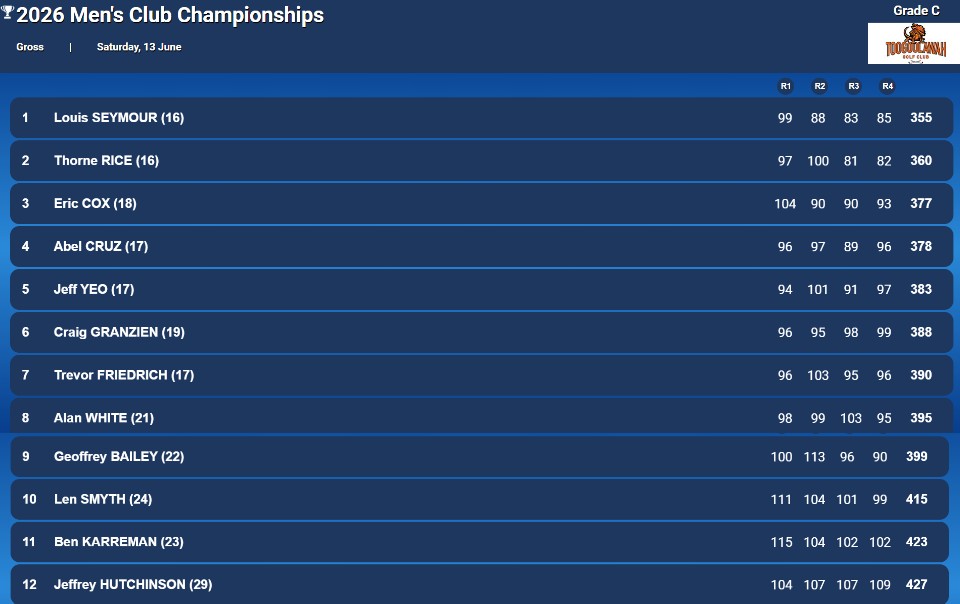Select the R1 round badge
This screenshot has width=960, height=604.
click(786, 86)
